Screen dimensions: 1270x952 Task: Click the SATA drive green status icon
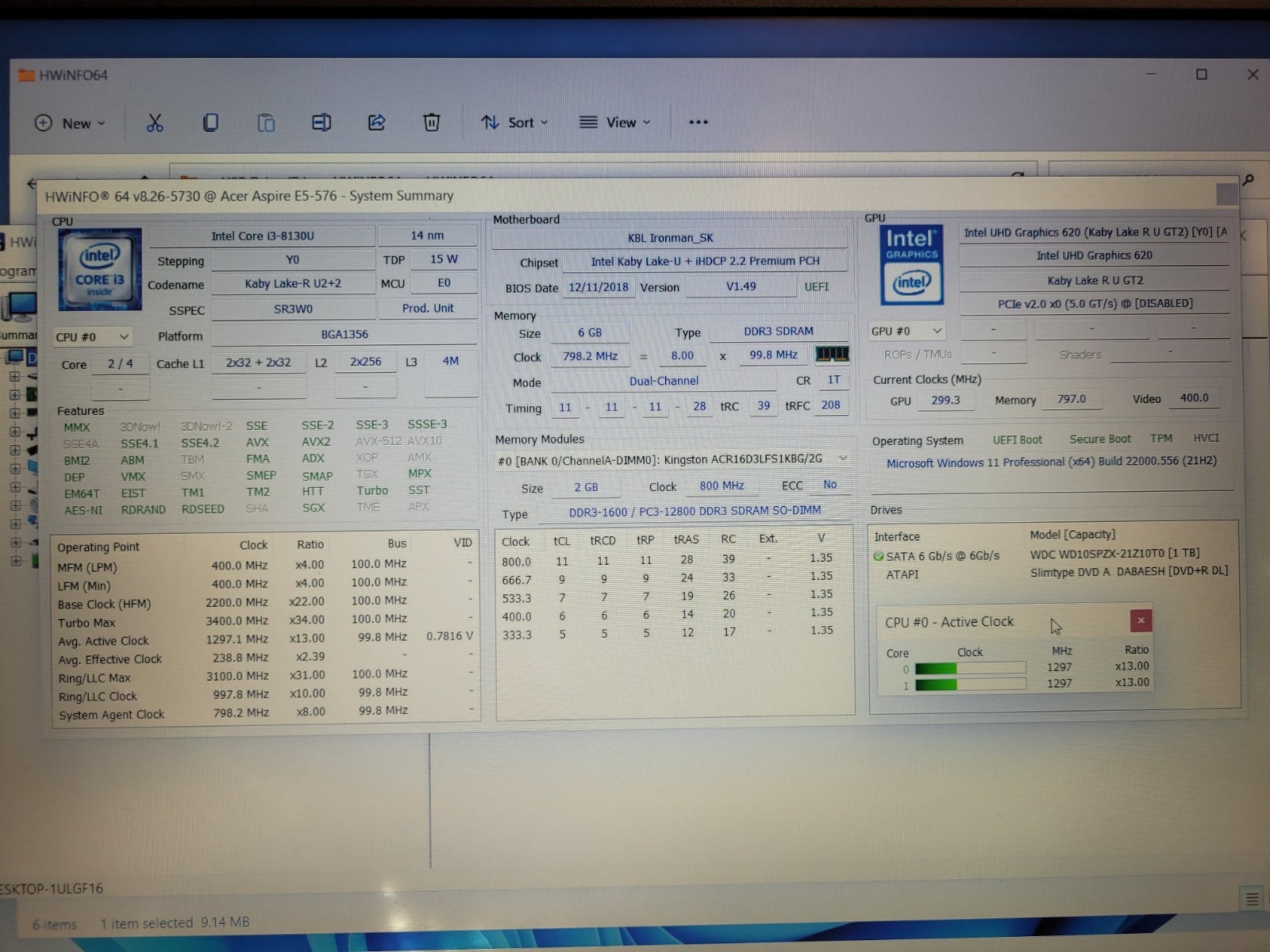pos(878,556)
